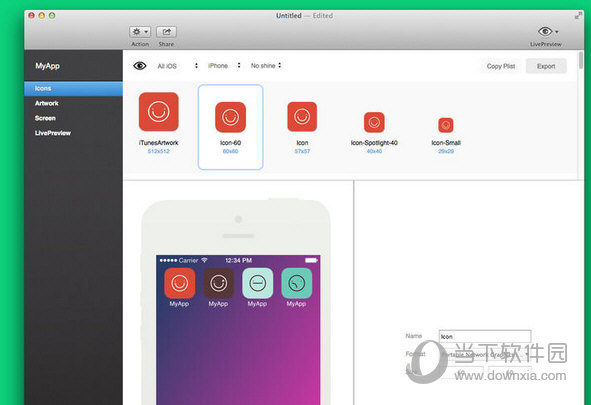Click the Export button

pyautogui.click(x=546, y=66)
